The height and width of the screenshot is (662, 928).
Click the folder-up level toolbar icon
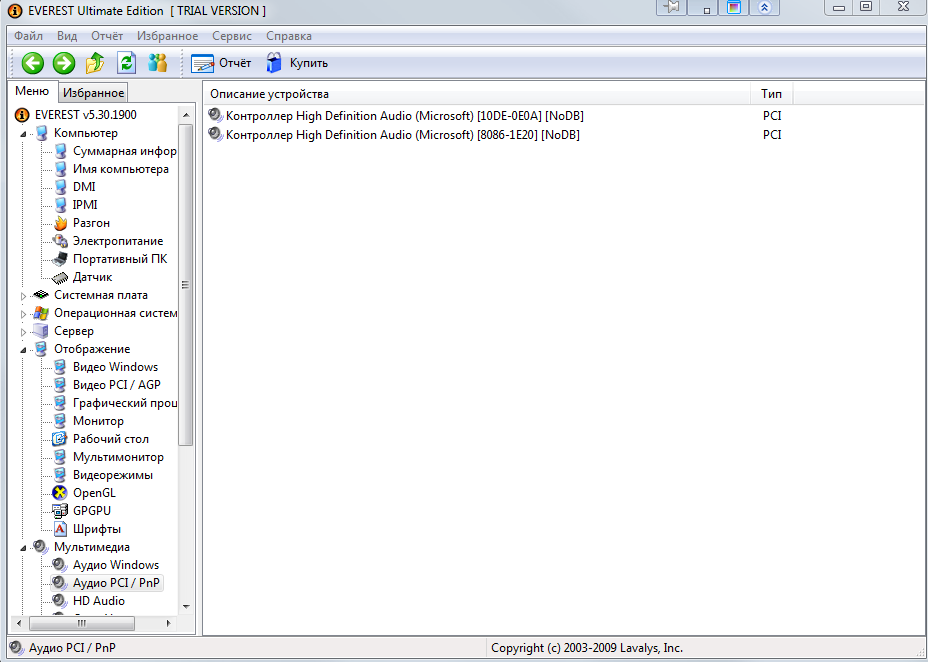[95, 63]
